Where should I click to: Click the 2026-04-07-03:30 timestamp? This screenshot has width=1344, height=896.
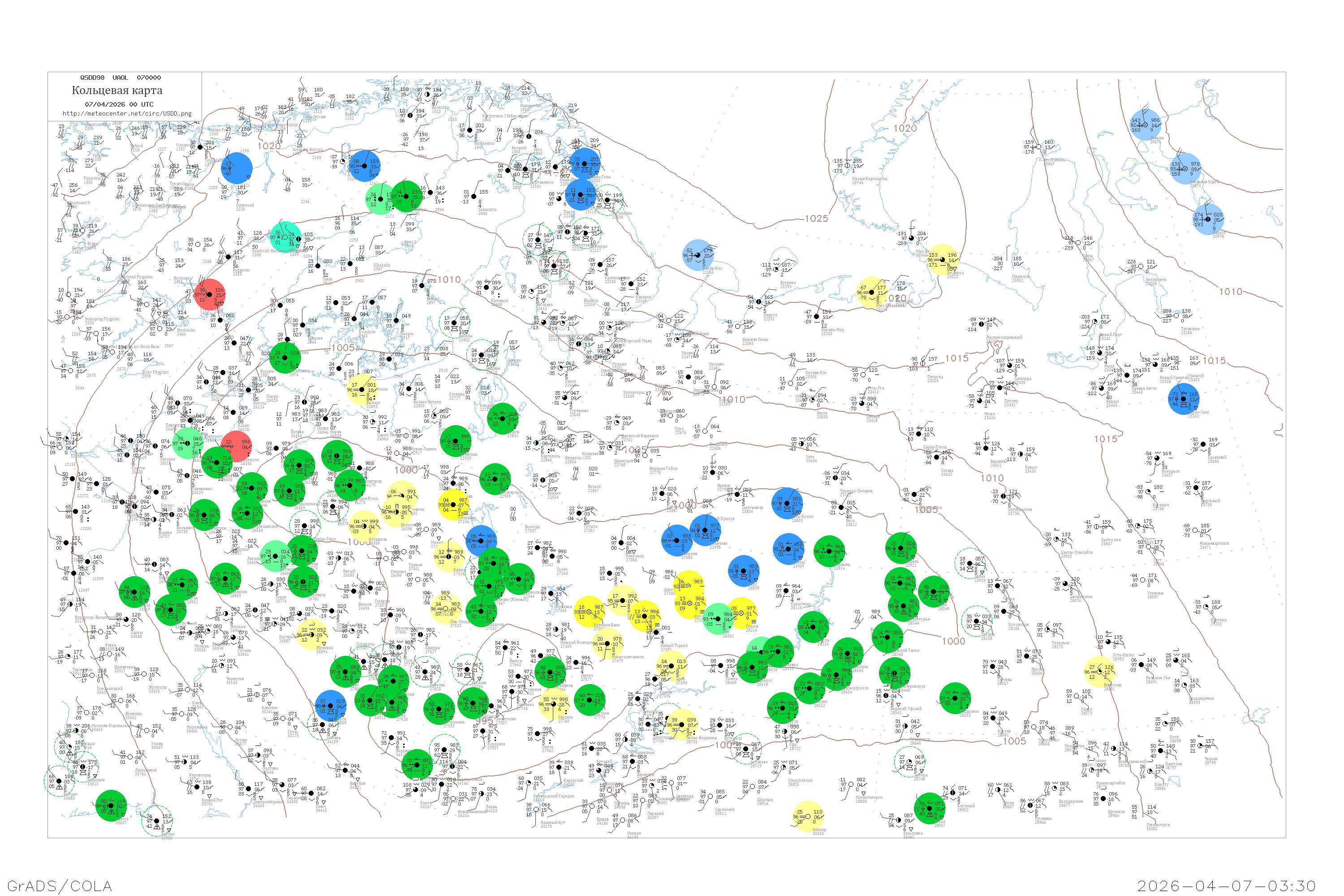pos(1226,886)
